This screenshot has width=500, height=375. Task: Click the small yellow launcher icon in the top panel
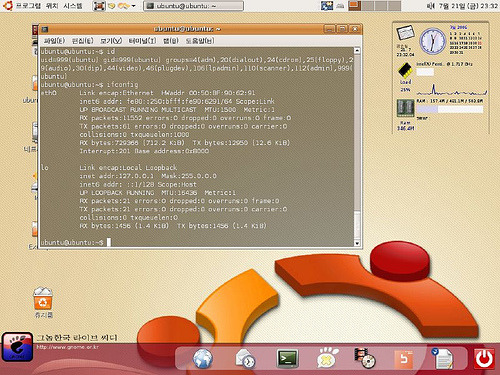111,6
